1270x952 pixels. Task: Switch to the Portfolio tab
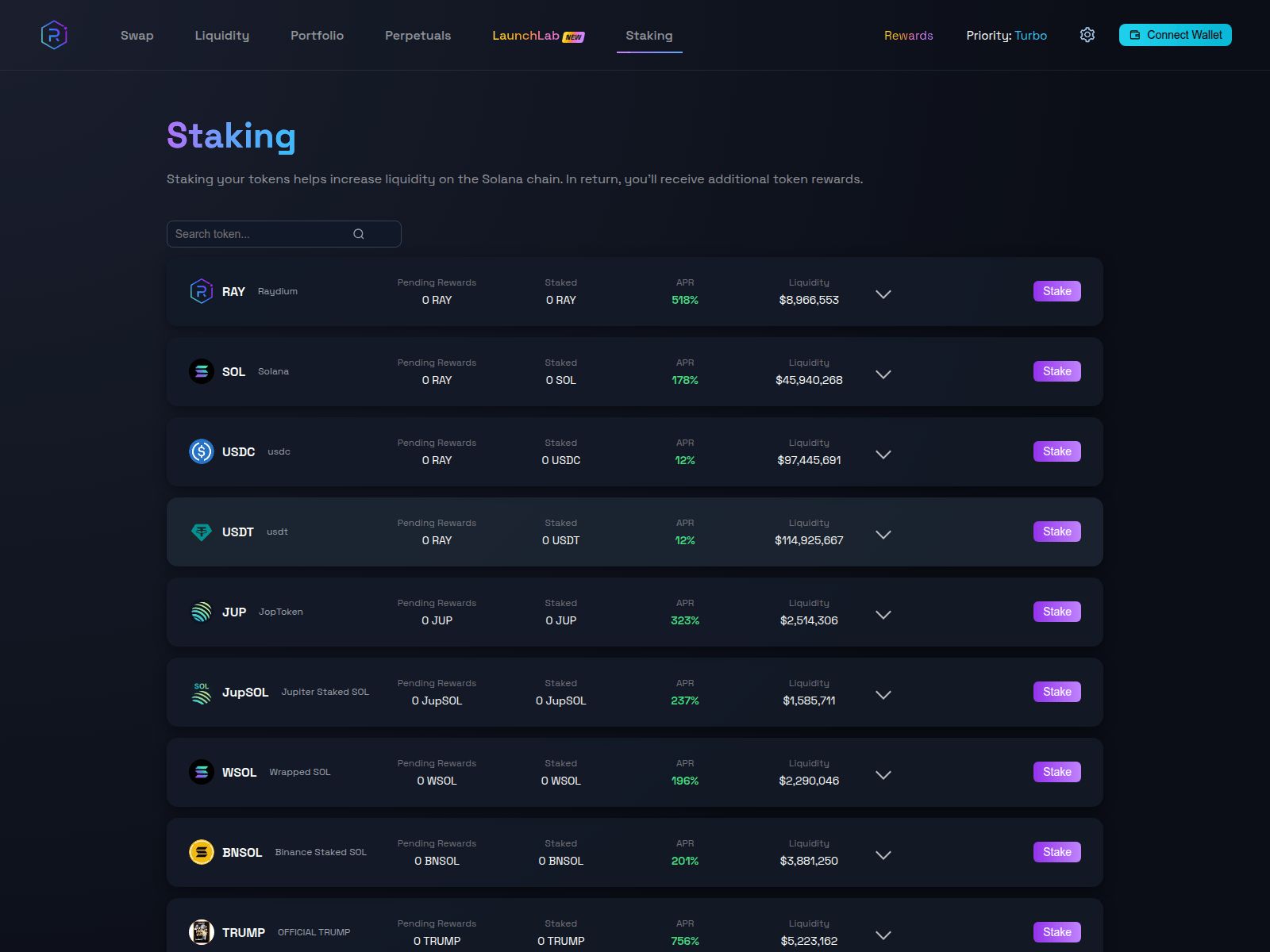[x=317, y=36]
